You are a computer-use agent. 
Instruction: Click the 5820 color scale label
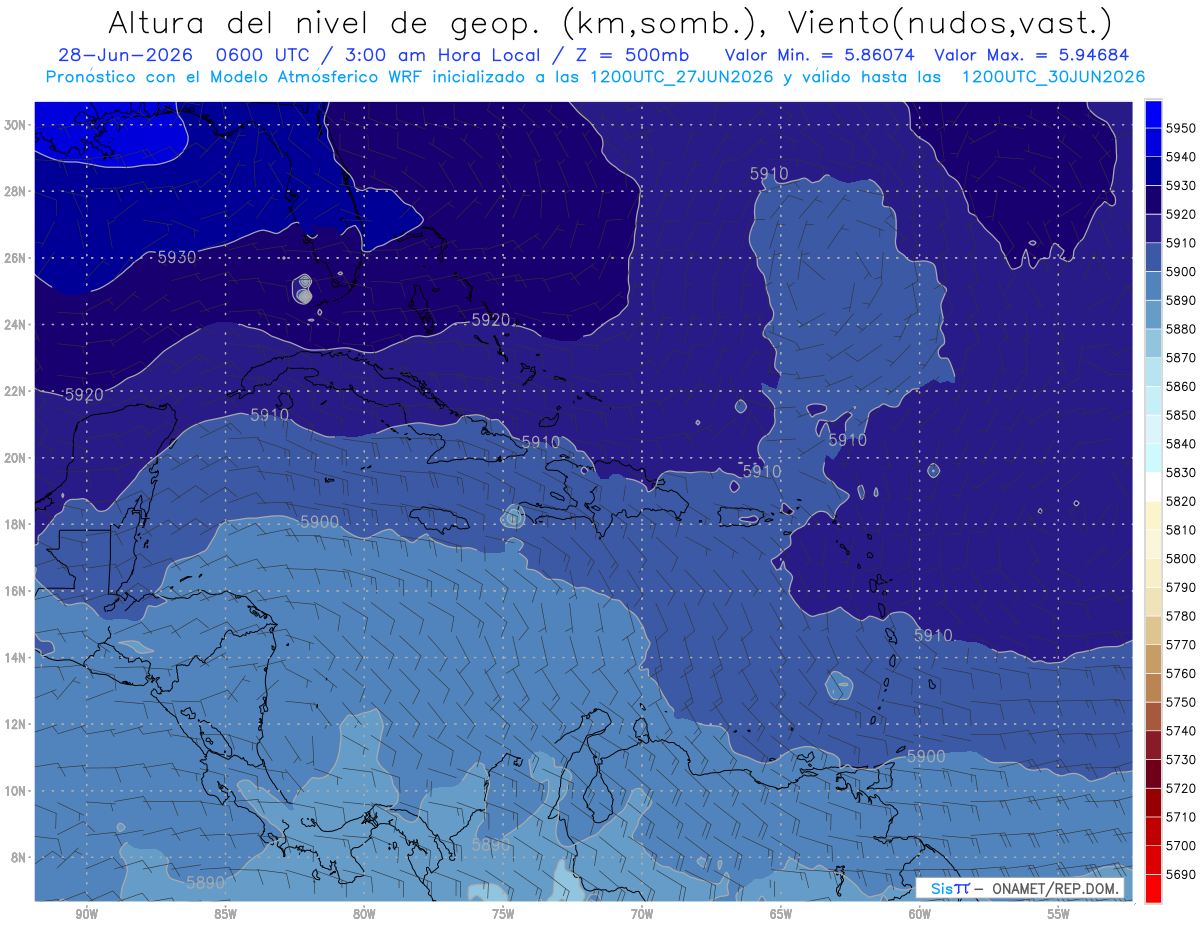pos(1182,501)
